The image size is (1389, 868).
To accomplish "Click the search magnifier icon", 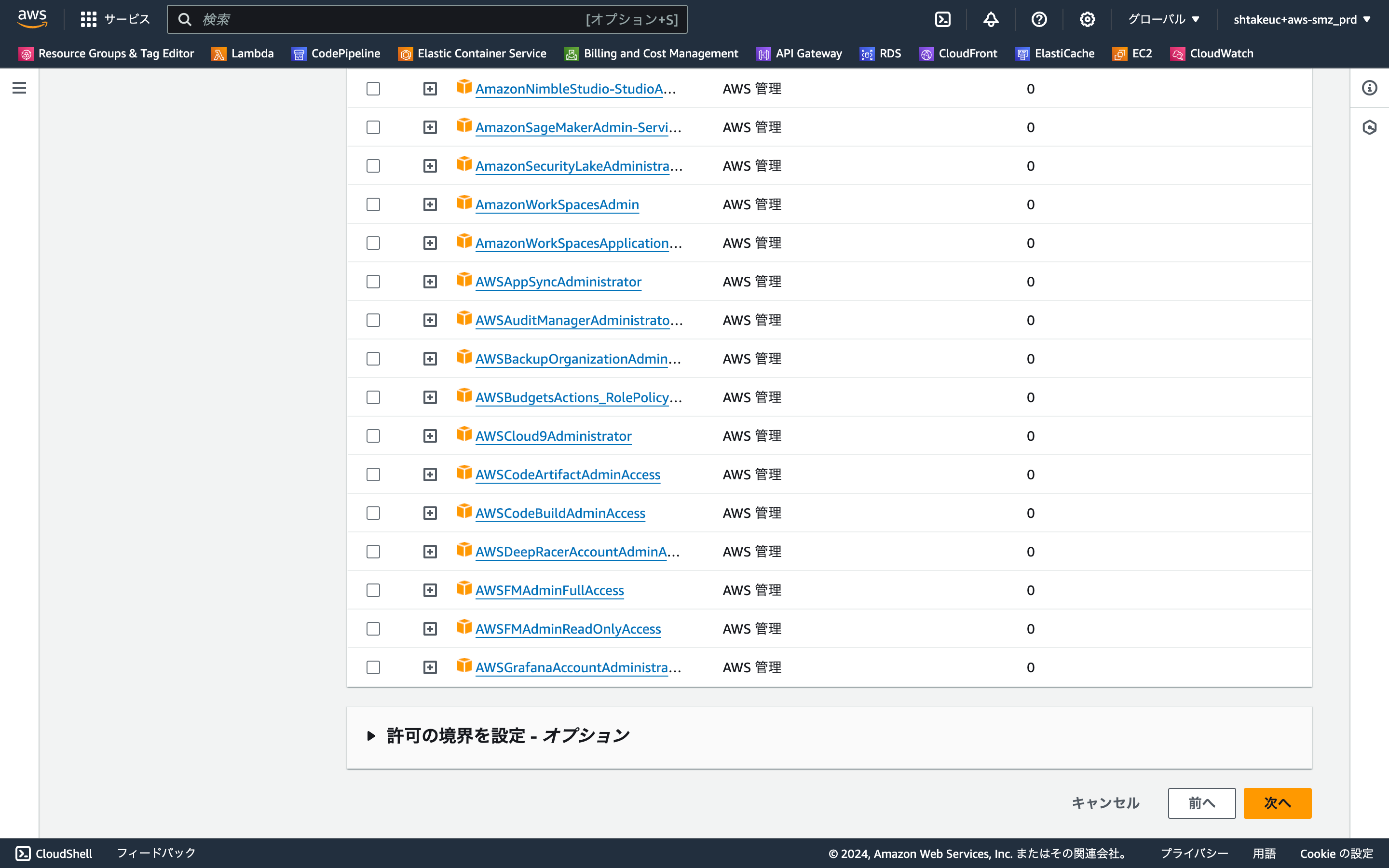I will 185,19.
